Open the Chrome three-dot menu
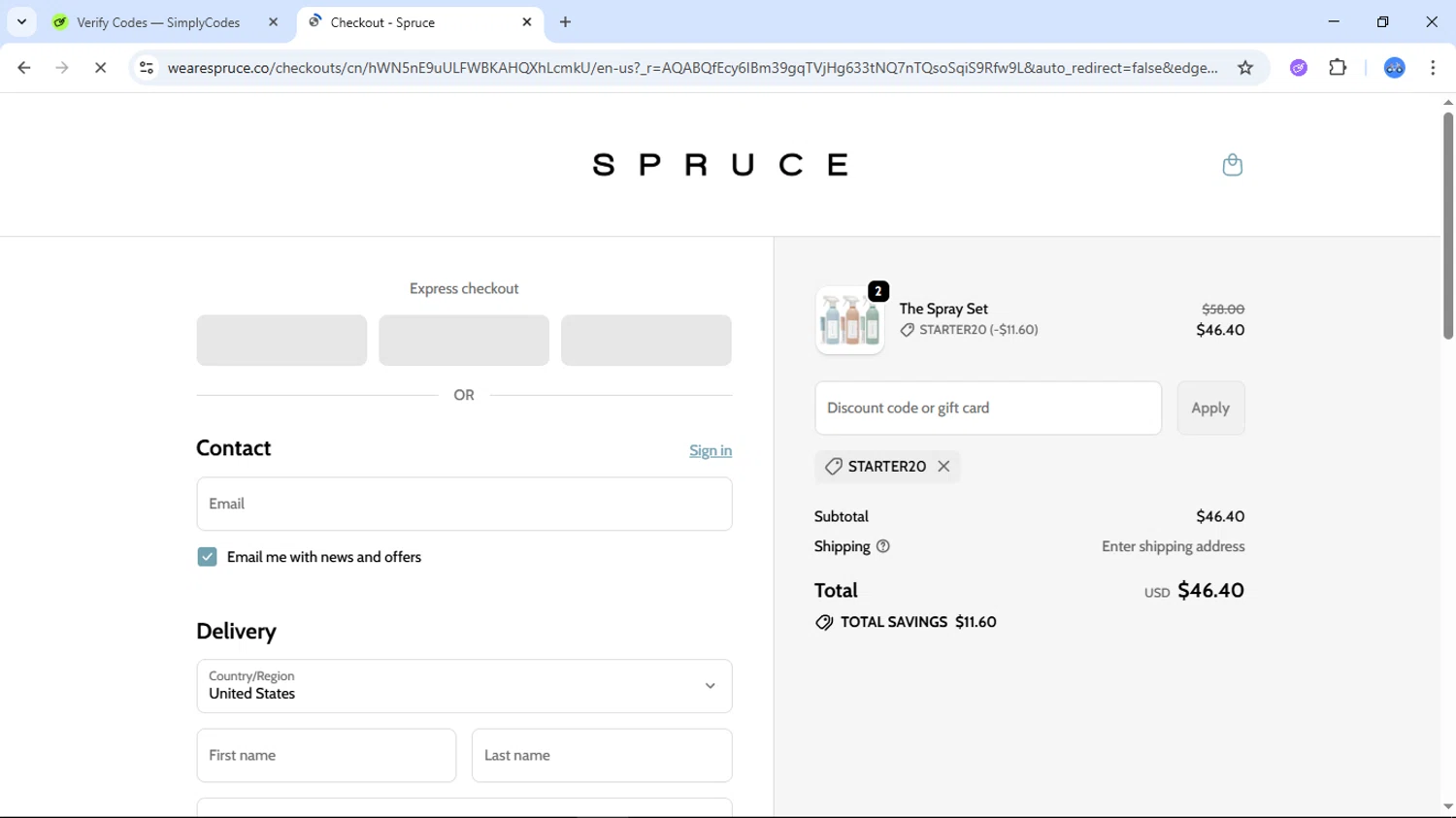Viewport: 1456px width, 818px height. pyautogui.click(x=1433, y=68)
